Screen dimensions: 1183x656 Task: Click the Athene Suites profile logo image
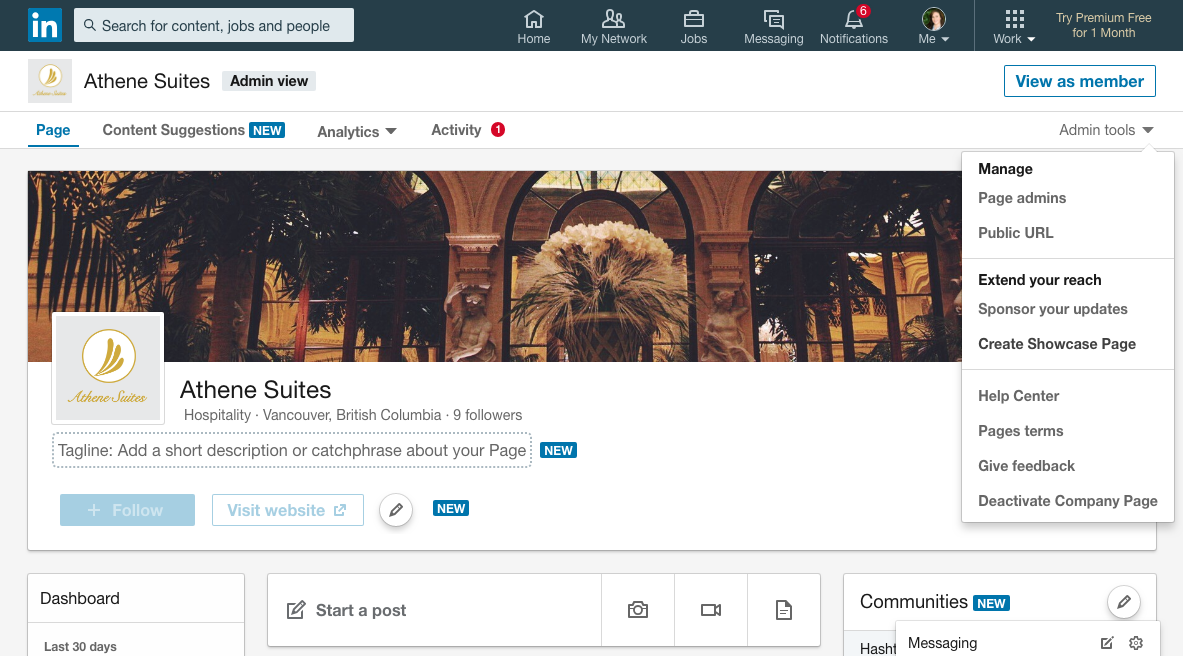click(108, 368)
